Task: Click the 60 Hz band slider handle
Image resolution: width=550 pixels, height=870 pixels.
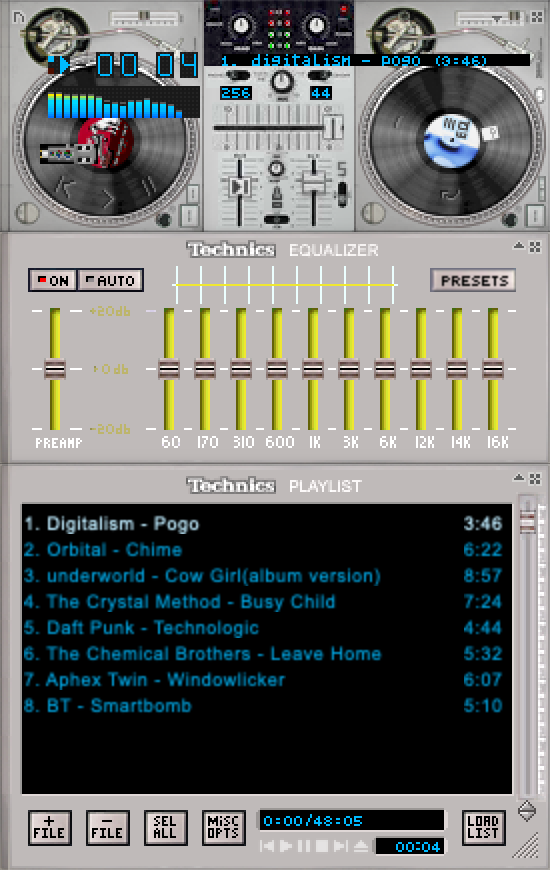Action: point(169,369)
